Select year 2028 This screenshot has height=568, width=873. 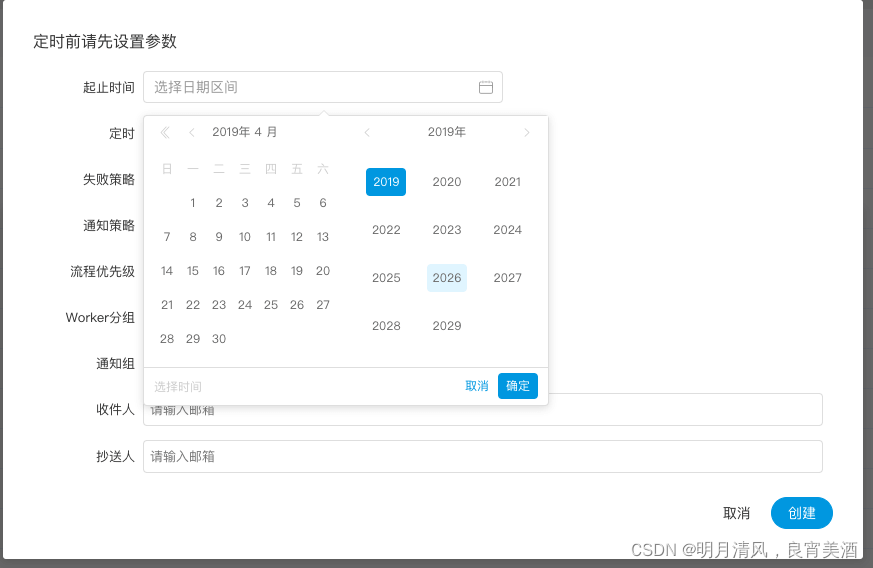pos(386,325)
